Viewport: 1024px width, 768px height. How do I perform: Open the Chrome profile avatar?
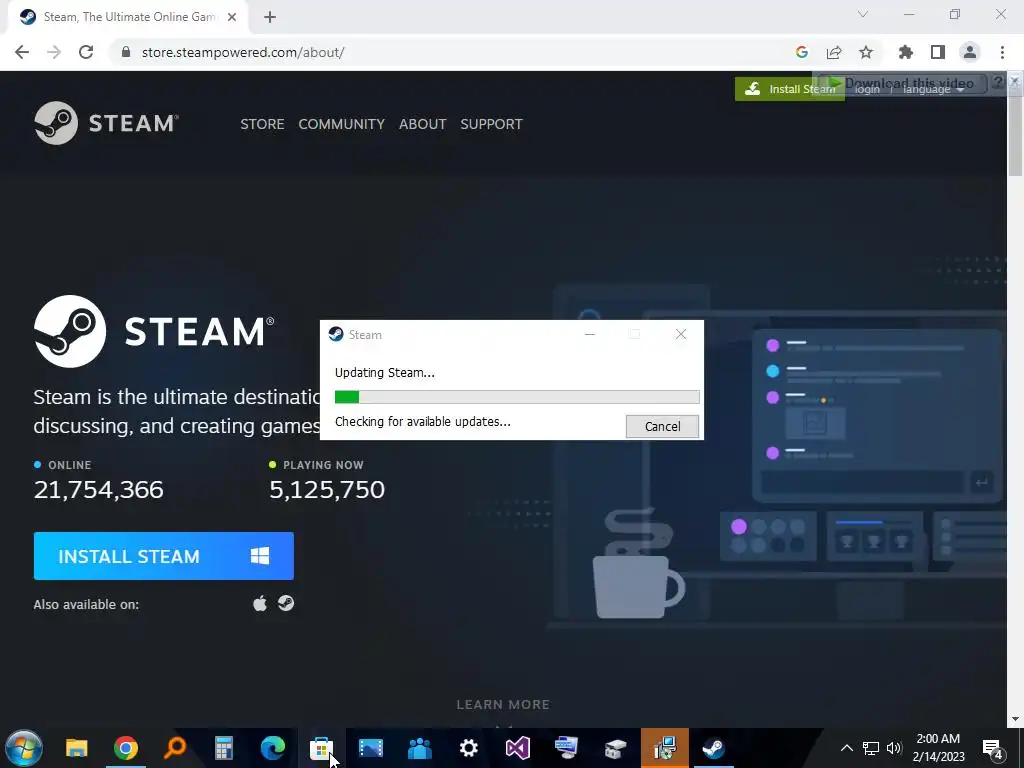(970, 52)
